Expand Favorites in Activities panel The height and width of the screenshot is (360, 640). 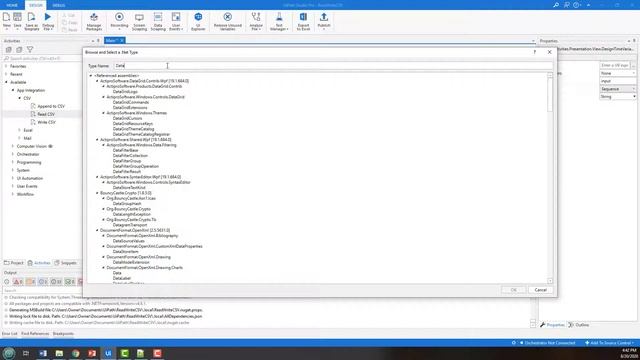(x=6, y=66)
